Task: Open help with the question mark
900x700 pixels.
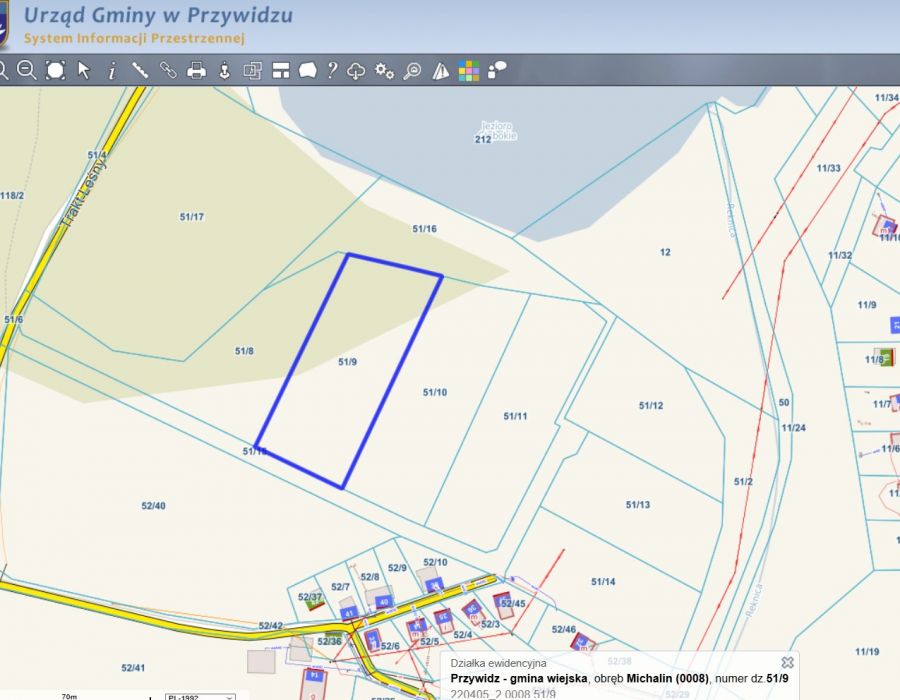Action: tap(332, 70)
